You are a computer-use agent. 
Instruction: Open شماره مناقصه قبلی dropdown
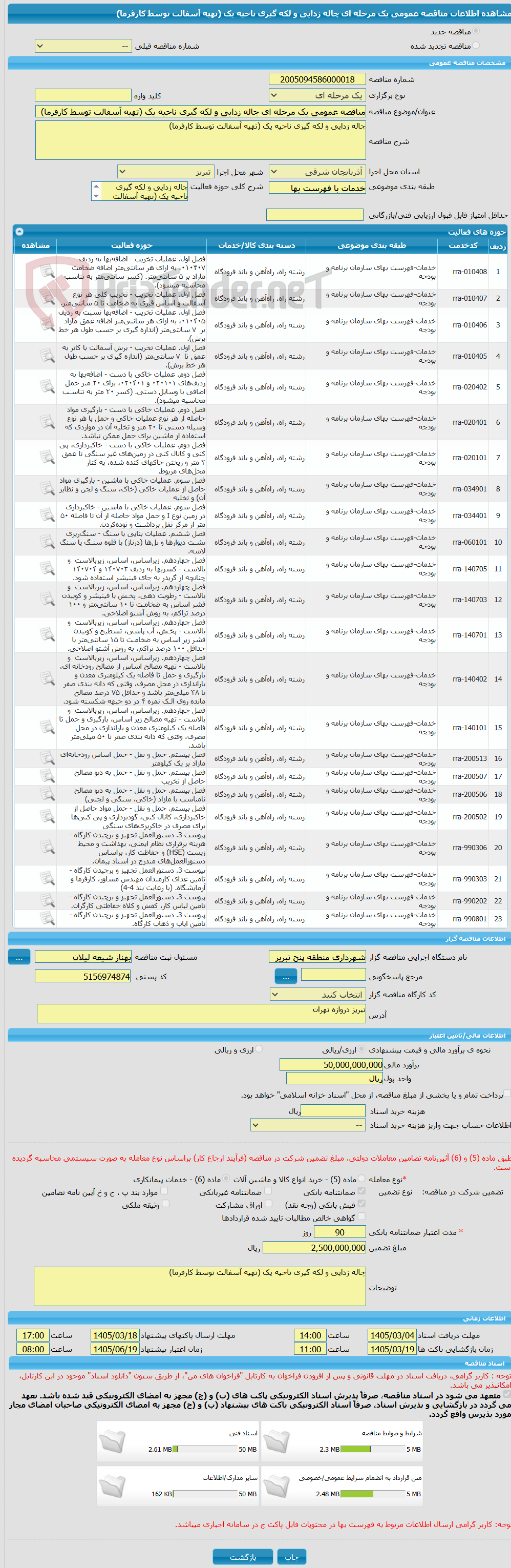coord(83,46)
